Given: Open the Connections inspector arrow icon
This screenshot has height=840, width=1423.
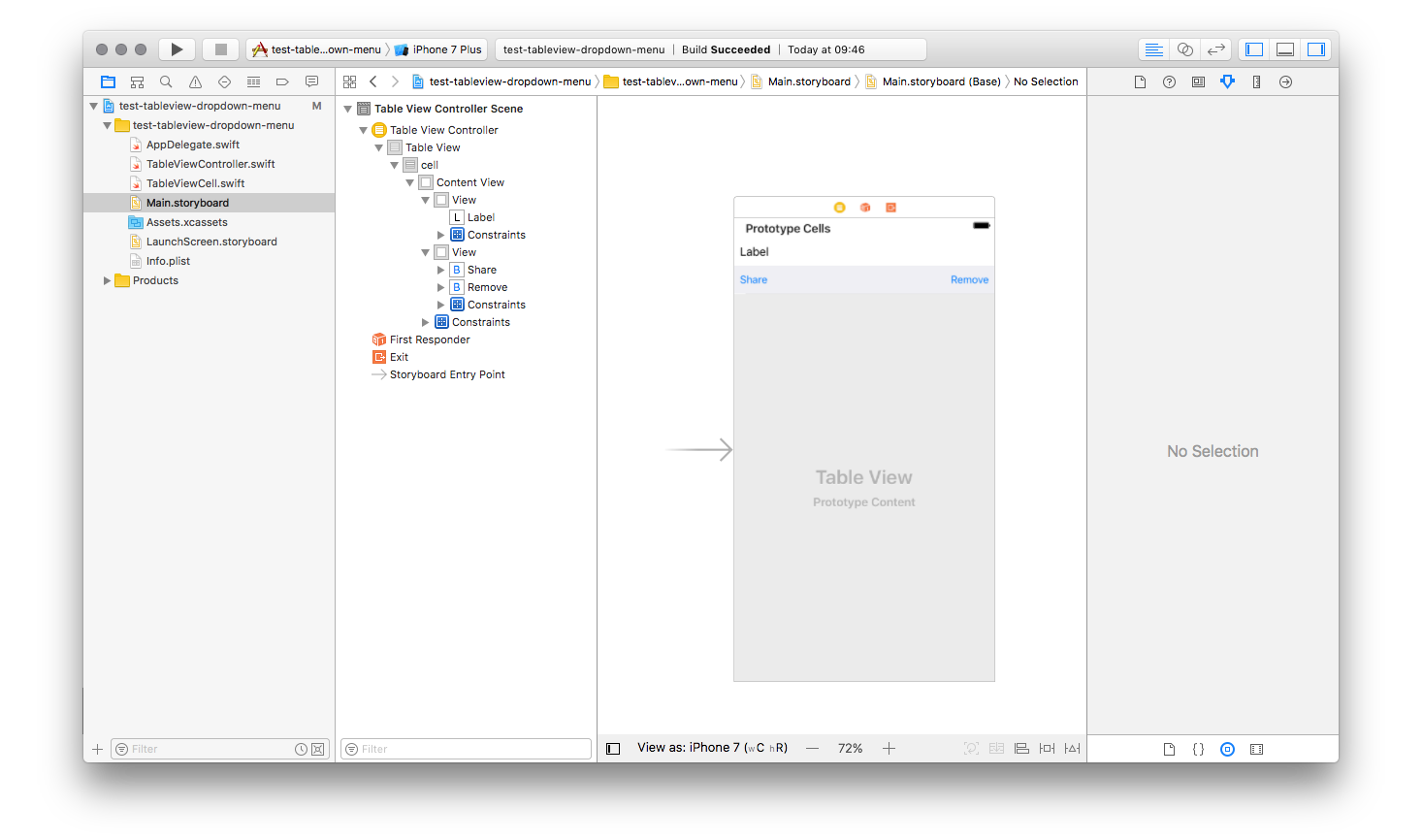Looking at the screenshot, I should tap(1285, 82).
